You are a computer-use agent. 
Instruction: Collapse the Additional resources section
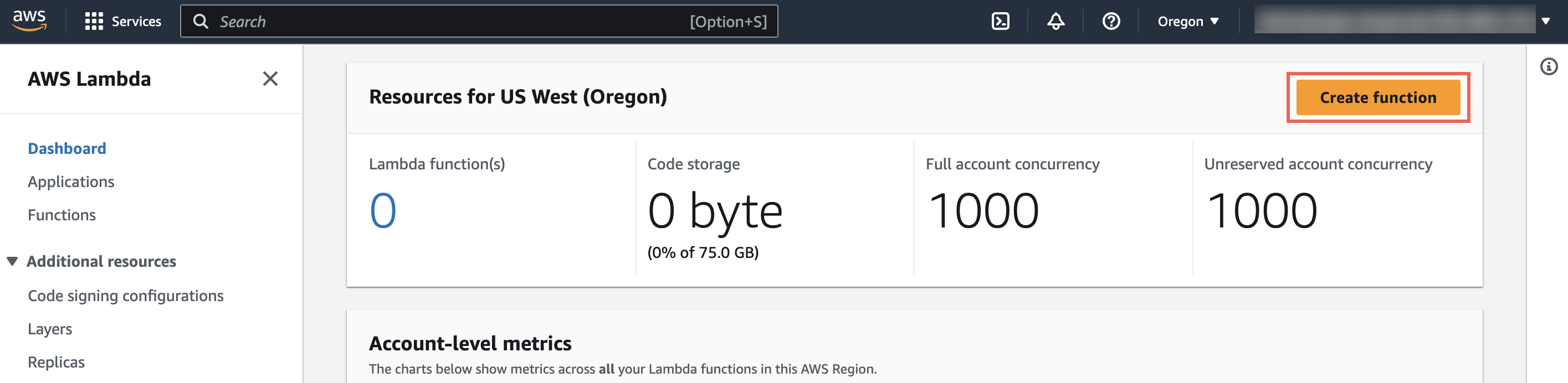(12, 261)
